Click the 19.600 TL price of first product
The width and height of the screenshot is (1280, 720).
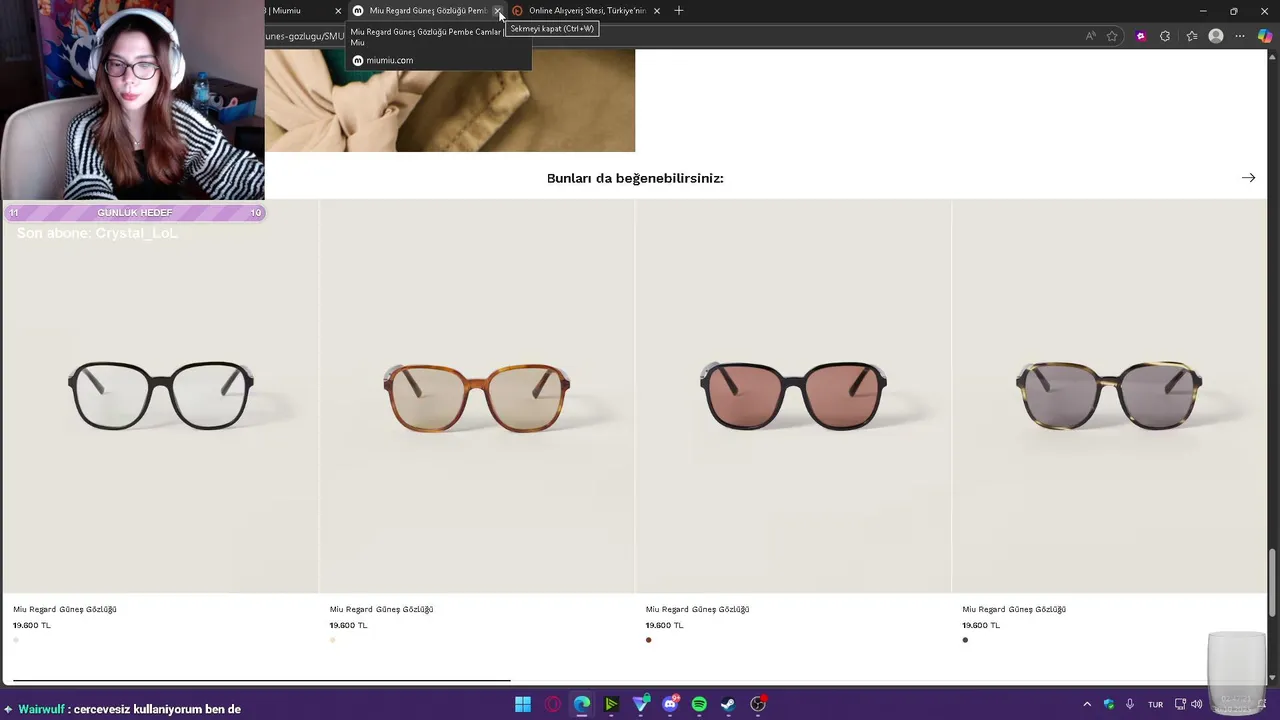coord(32,625)
